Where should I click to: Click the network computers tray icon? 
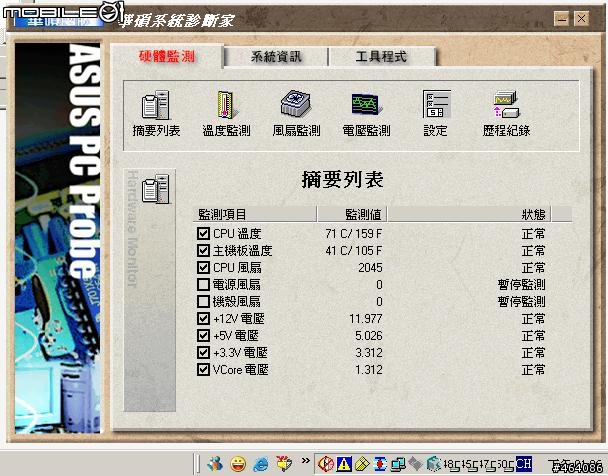[x=398, y=464]
